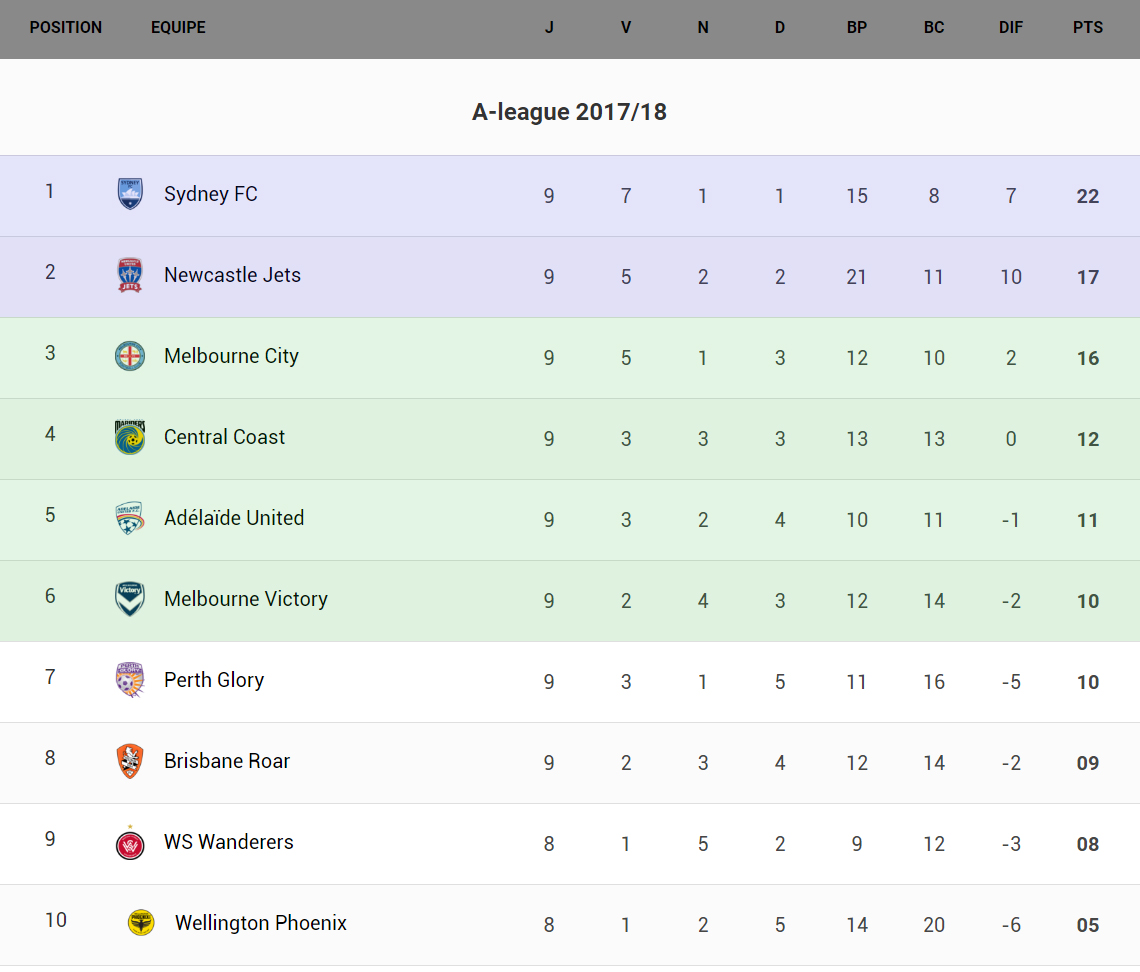Click the BP goals-for column header
The height and width of the screenshot is (972, 1140).
pos(857,28)
